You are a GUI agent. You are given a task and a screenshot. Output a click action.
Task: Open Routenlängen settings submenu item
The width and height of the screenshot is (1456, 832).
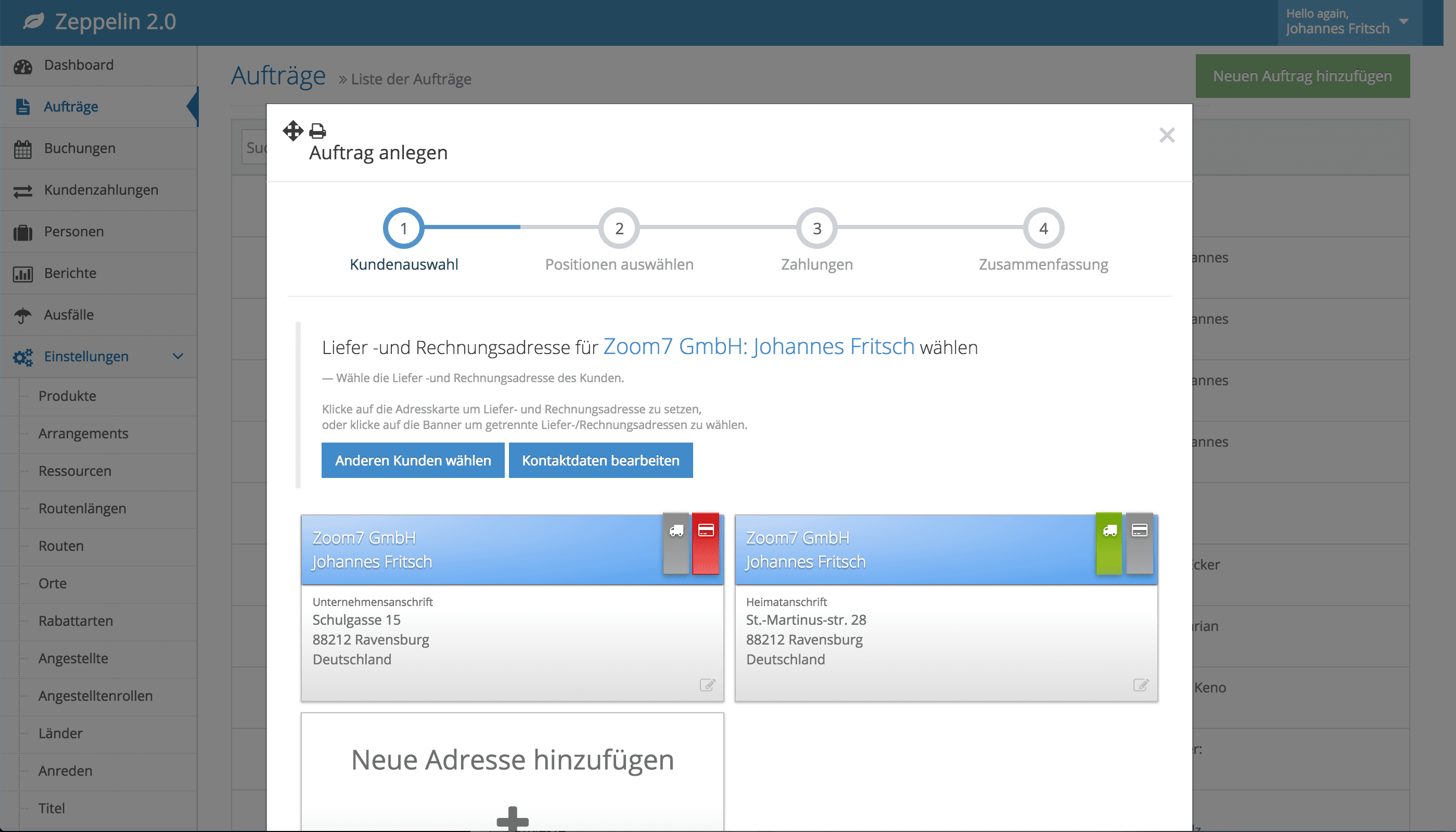click(82, 509)
